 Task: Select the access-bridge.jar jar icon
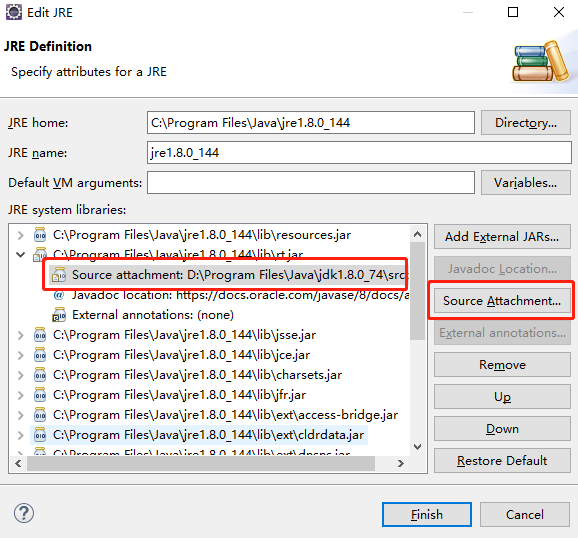coord(40,414)
